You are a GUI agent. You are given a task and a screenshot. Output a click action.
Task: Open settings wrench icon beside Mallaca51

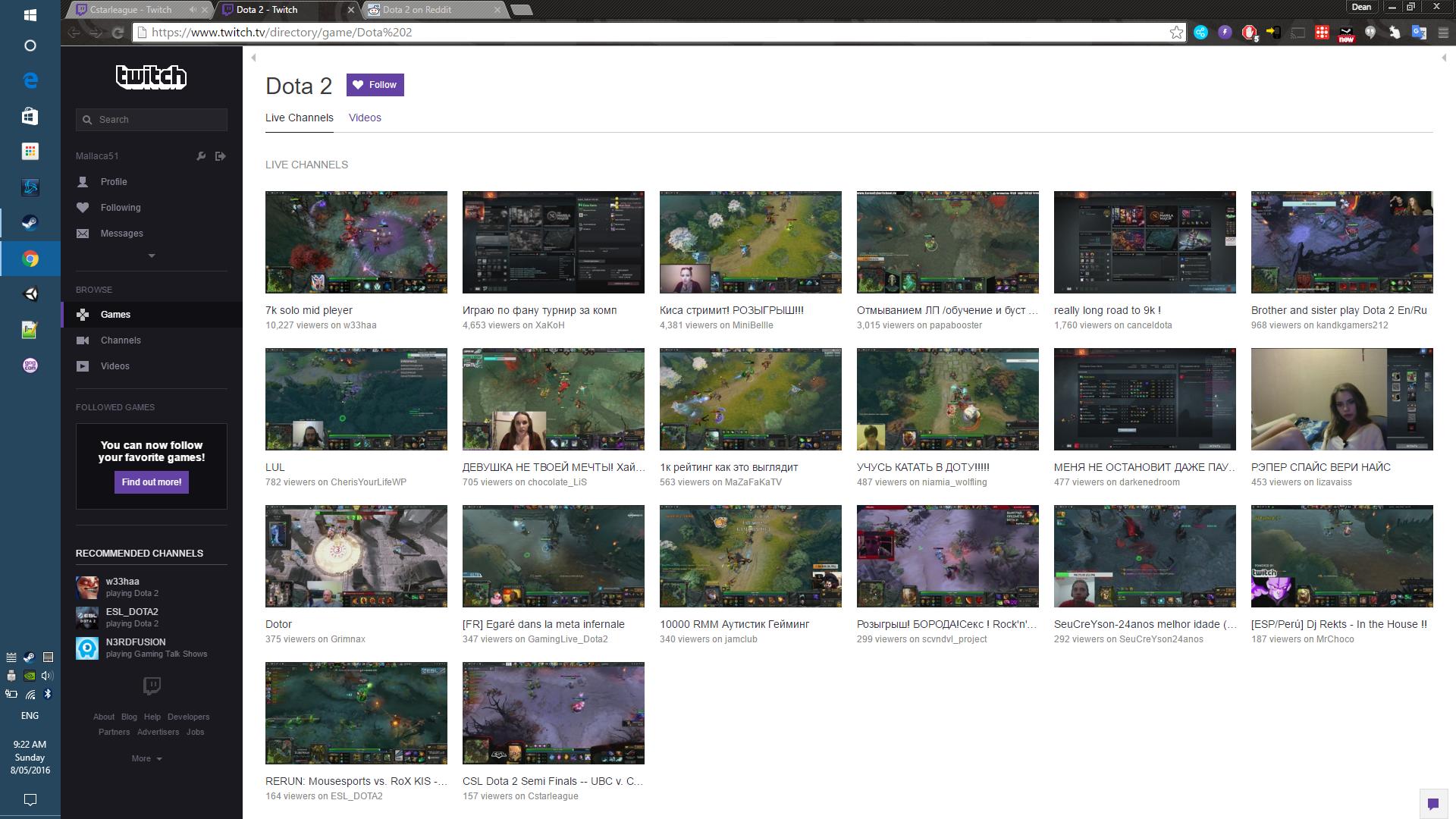click(x=201, y=156)
